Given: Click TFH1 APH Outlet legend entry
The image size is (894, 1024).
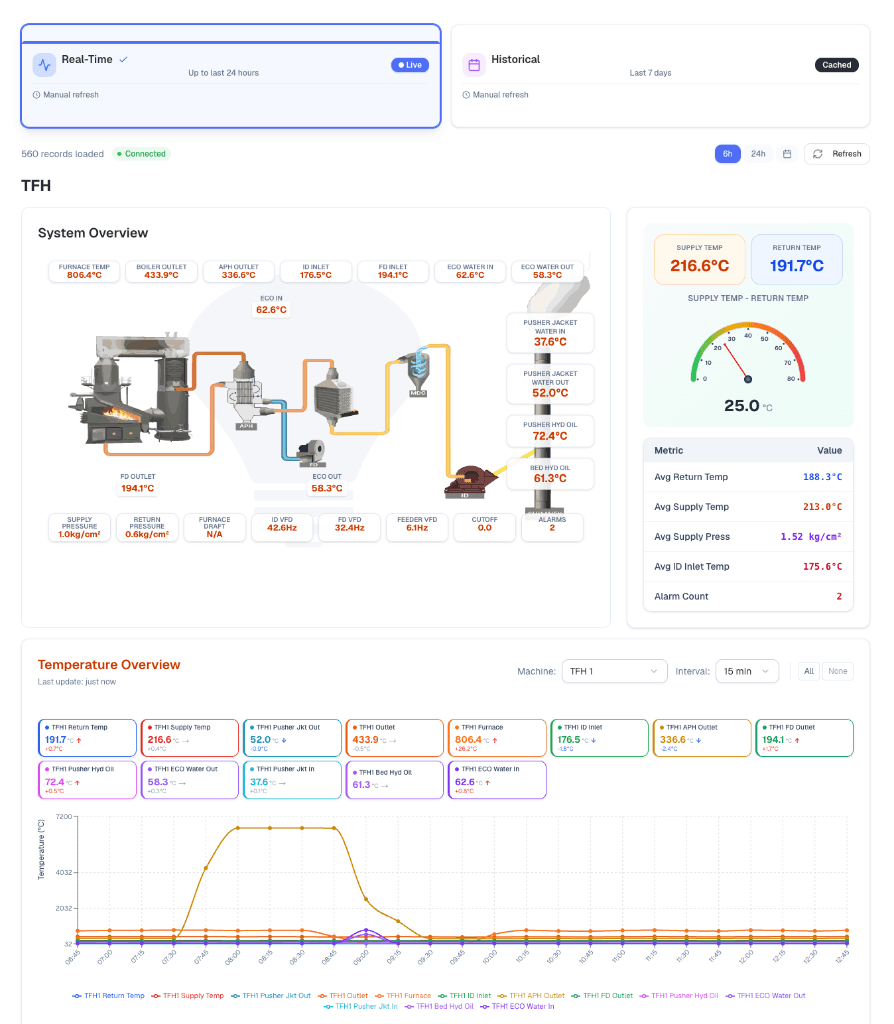Looking at the screenshot, I should coord(531,996).
